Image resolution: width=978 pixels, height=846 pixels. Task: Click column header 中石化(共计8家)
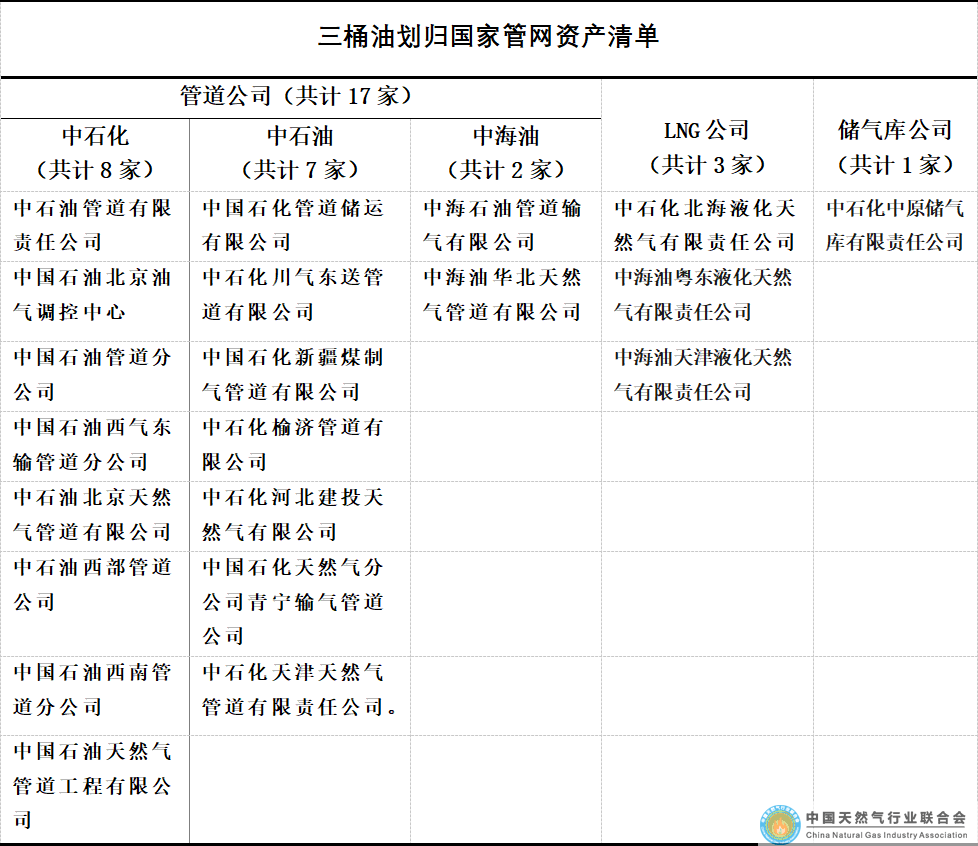coord(95,153)
